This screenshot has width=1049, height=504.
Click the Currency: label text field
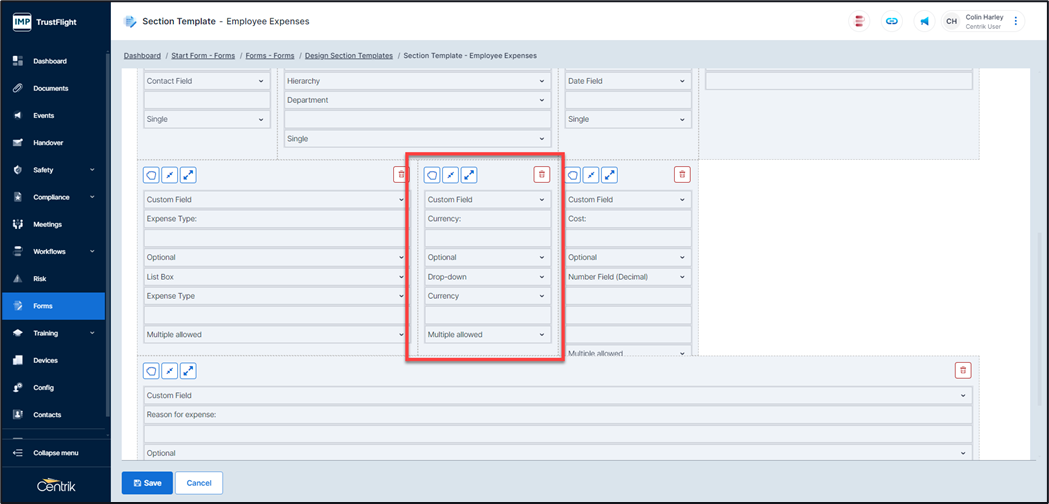tap(487, 218)
